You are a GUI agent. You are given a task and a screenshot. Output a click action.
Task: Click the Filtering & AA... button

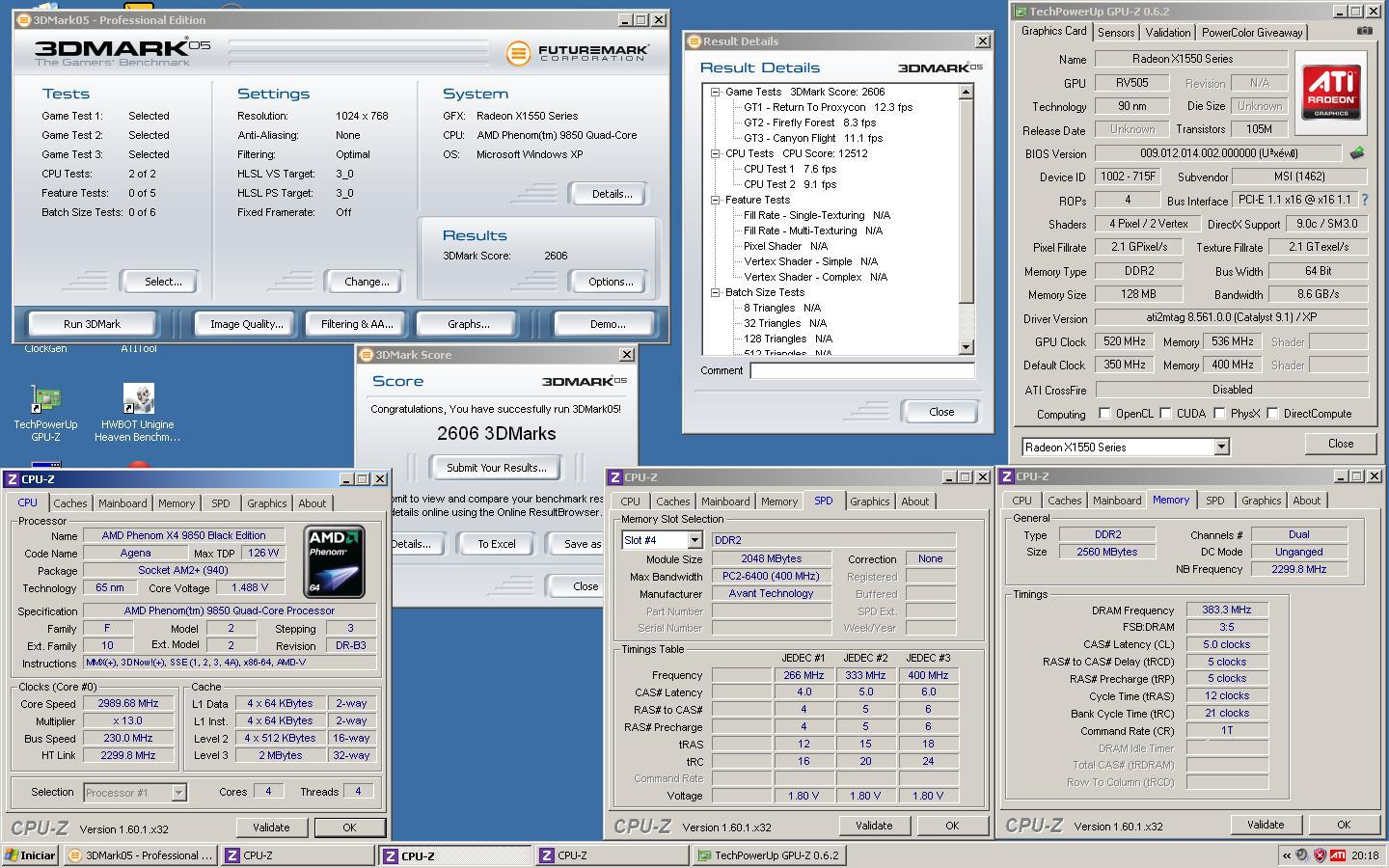tap(357, 323)
